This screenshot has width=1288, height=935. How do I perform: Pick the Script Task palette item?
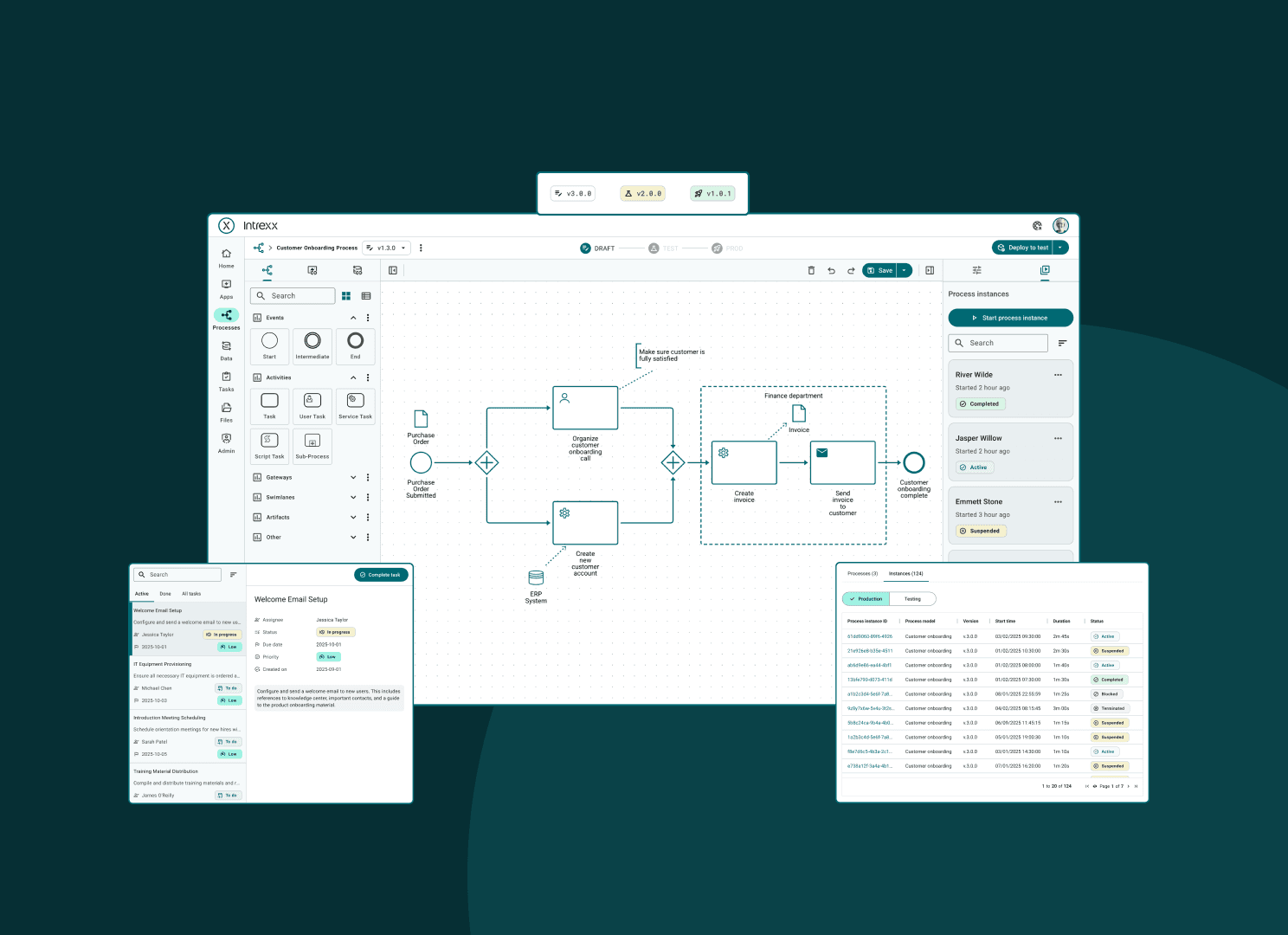[269, 445]
